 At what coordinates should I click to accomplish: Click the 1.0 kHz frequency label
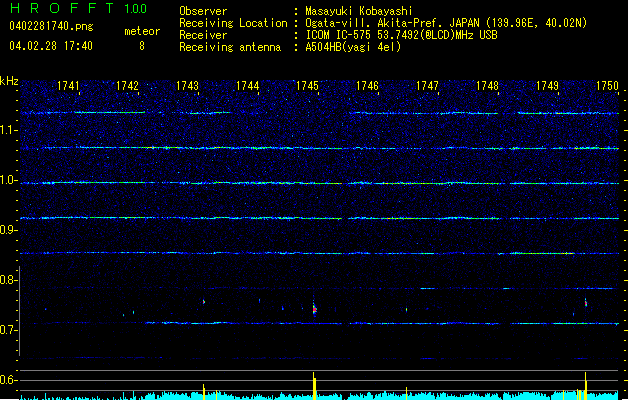click(8, 180)
